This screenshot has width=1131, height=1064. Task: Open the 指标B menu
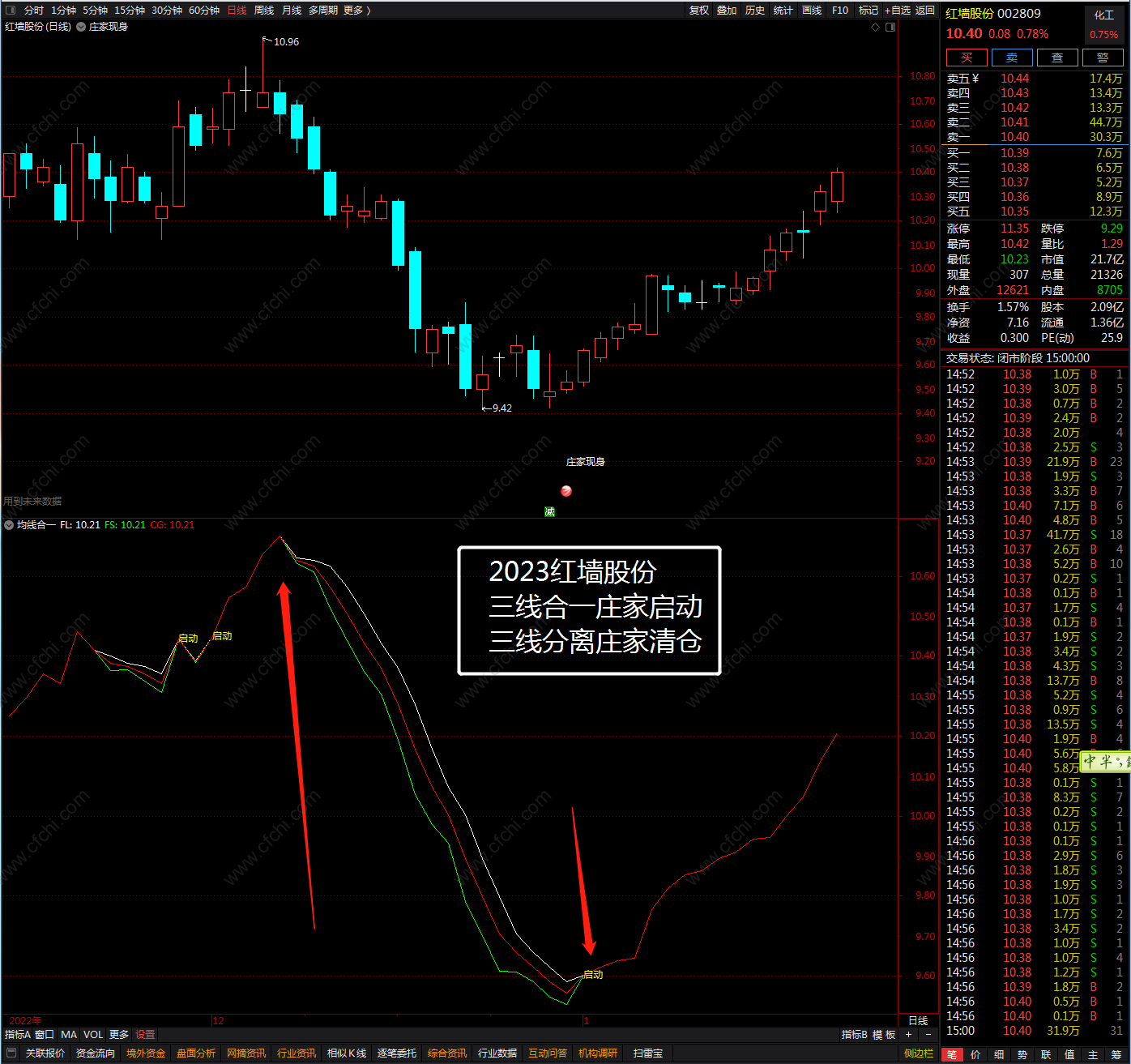(x=855, y=1035)
